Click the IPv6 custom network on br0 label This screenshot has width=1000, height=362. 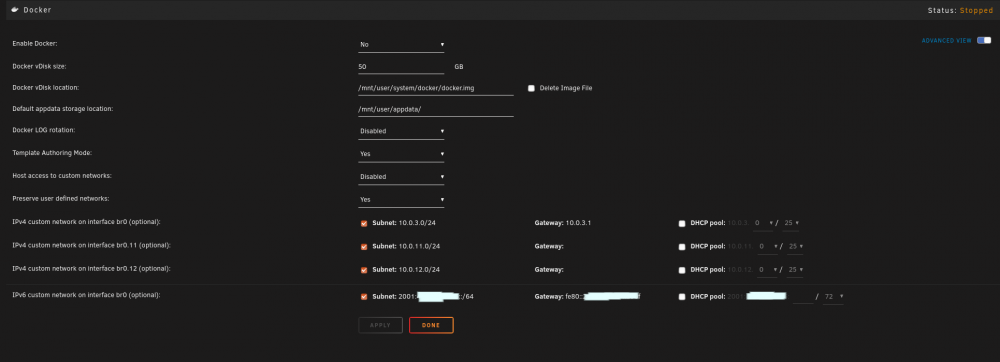86,295
